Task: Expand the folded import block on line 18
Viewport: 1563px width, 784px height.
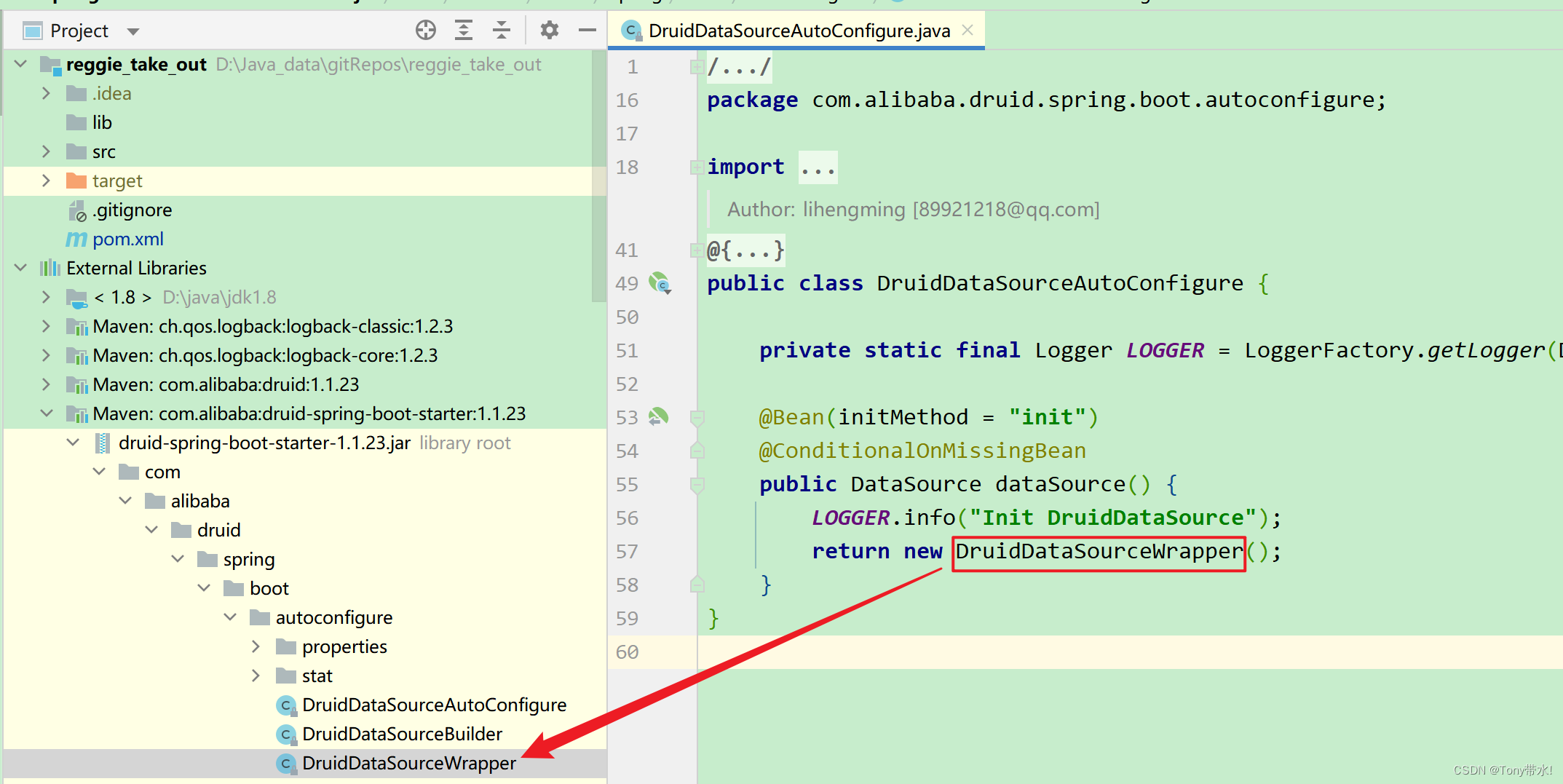Action: tap(696, 167)
